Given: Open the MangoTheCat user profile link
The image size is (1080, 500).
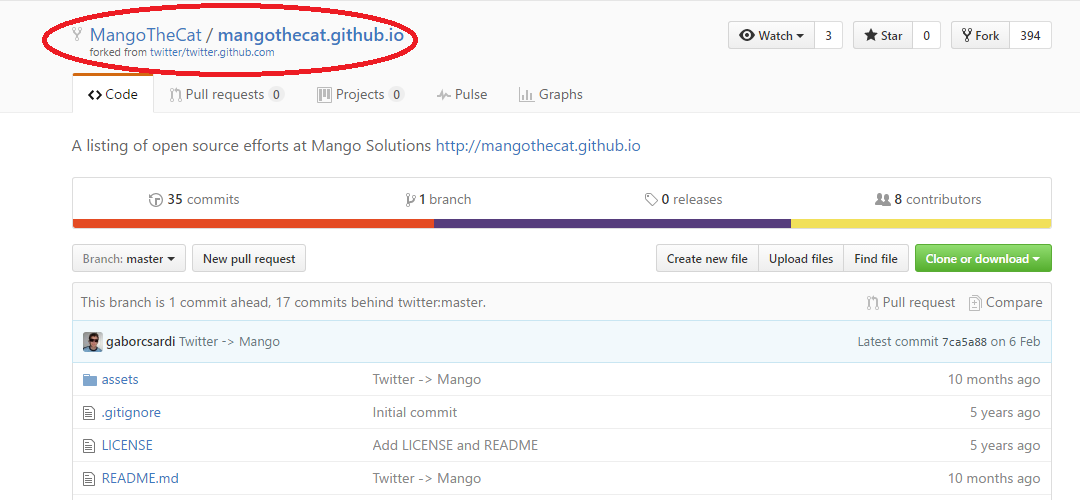Looking at the screenshot, I should [x=145, y=34].
